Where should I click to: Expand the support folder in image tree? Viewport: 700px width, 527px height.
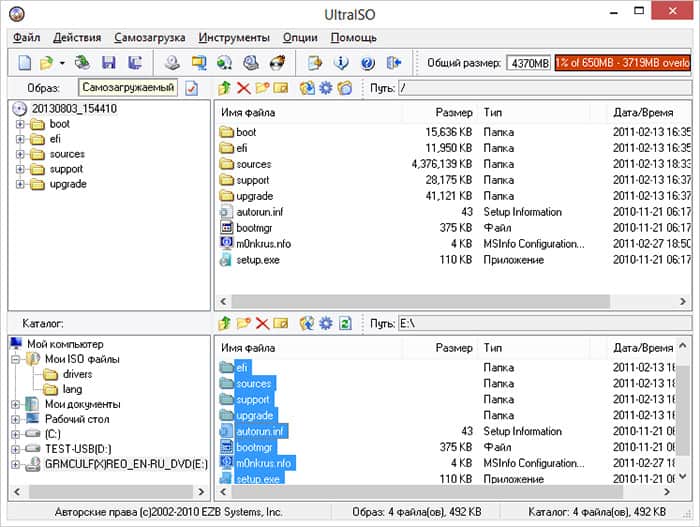pyautogui.click(x=20, y=169)
